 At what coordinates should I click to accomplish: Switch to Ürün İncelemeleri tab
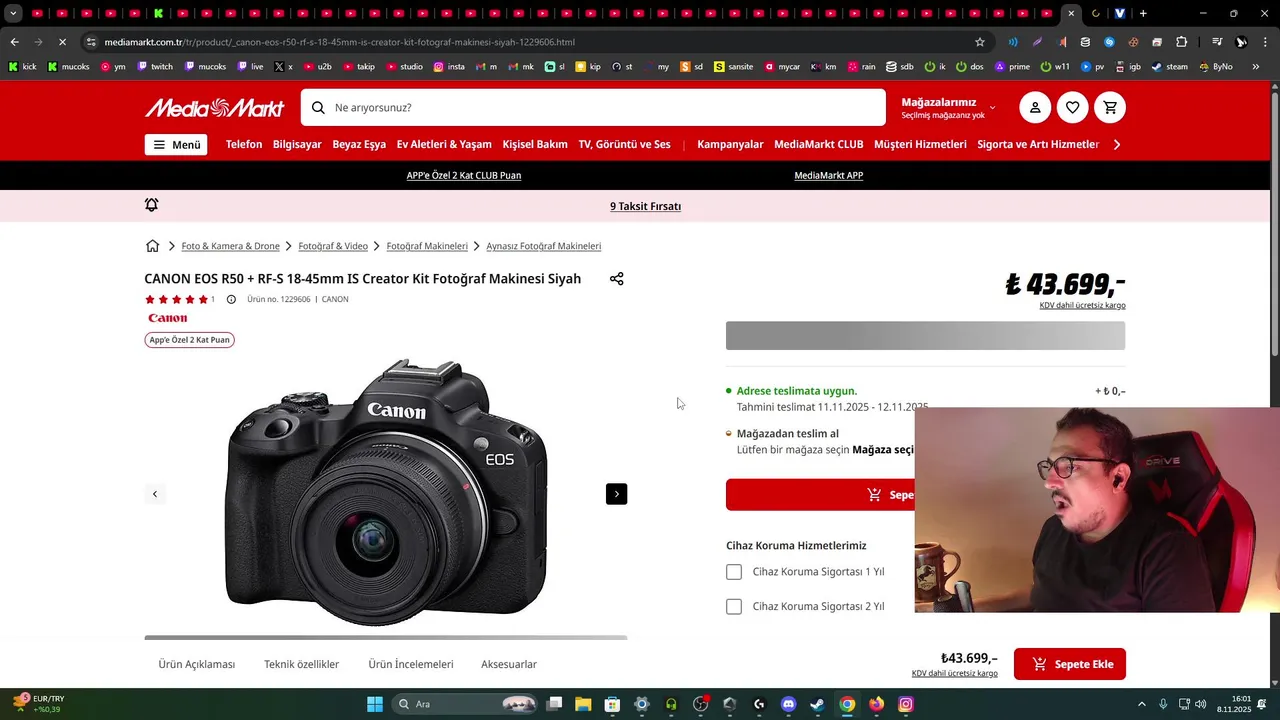point(411,664)
